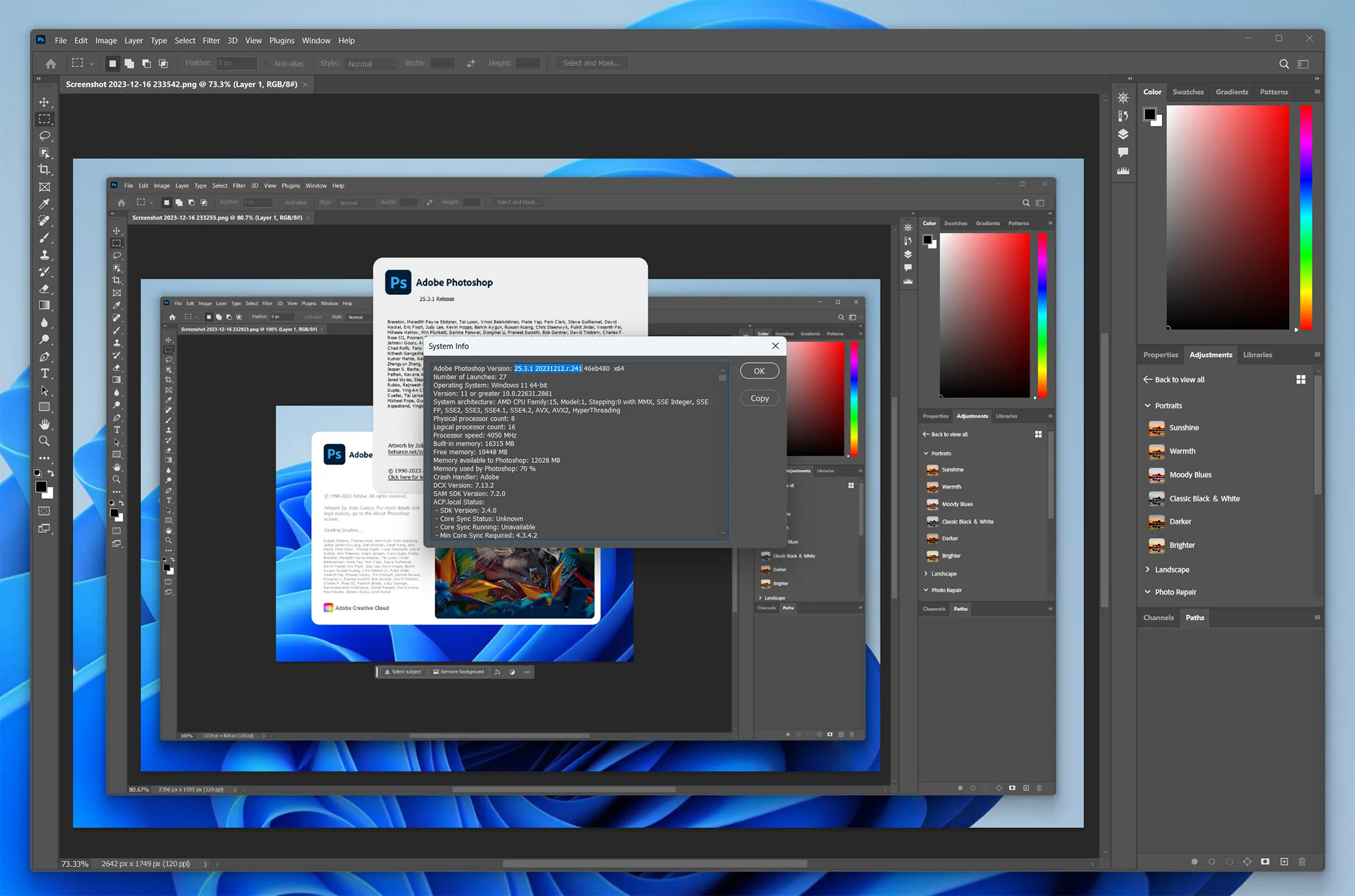
Task: Go to the Home screen icon
Action: click(x=51, y=63)
